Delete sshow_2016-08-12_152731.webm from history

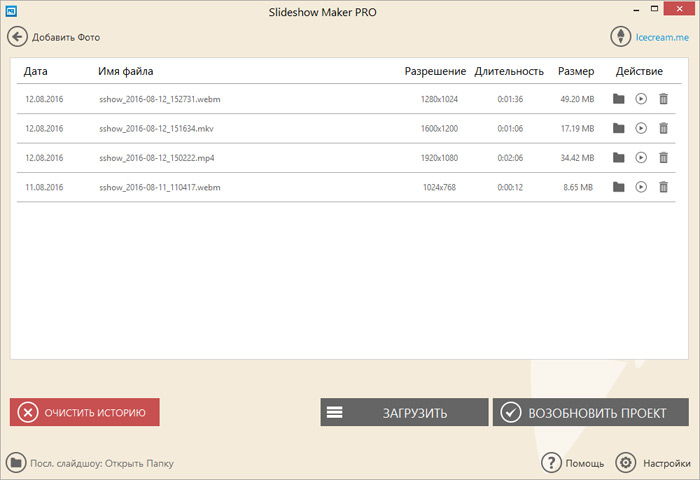point(663,99)
